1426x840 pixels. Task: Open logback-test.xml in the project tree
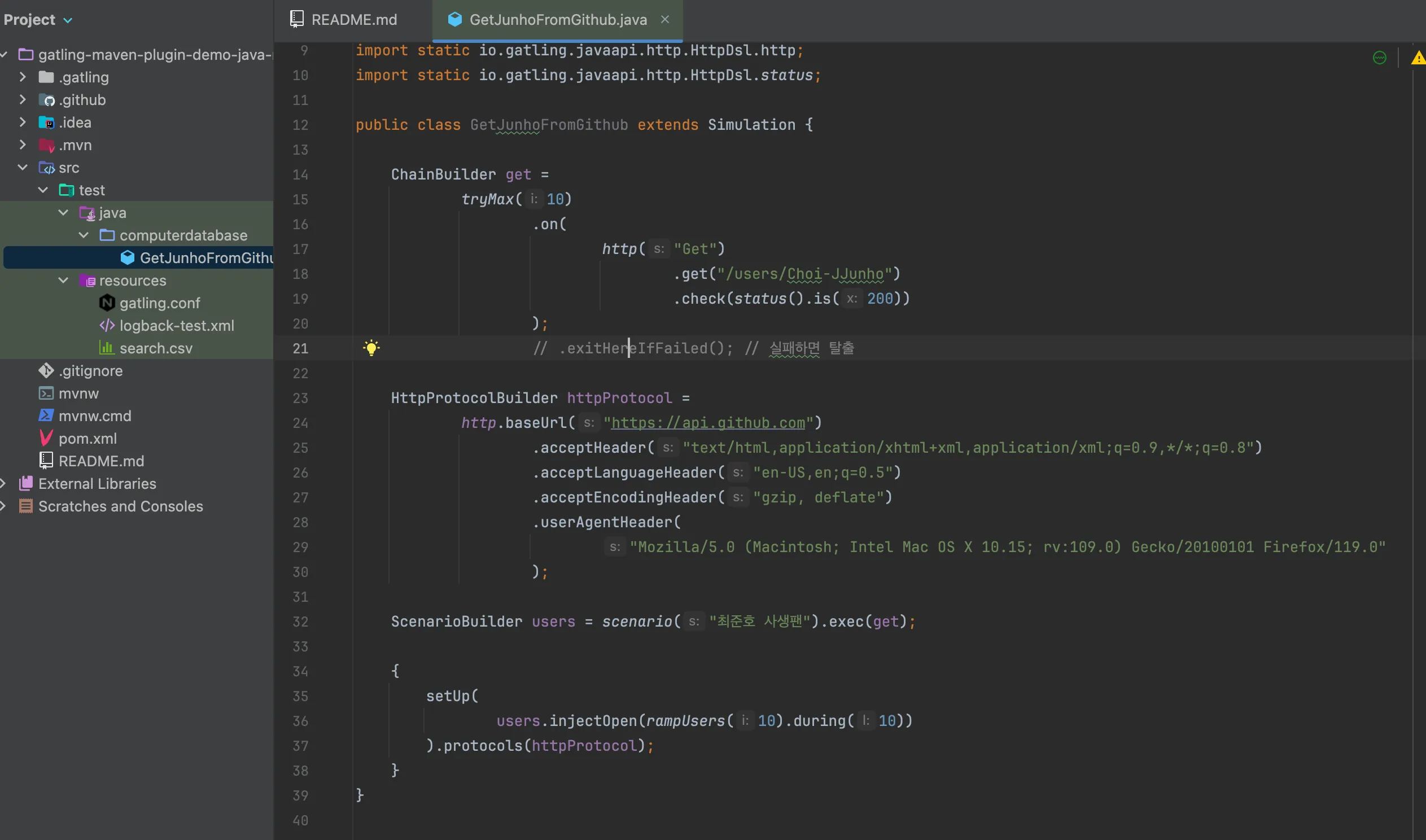pyautogui.click(x=176, y=326)
